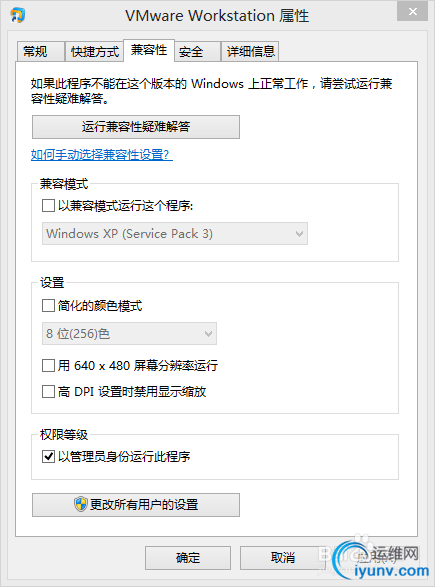Viewport: 435px width, 587px height.
Task: Enable 高 DPI 设置时禁用显示缩放 checkbox
Action: coord(48,392)
